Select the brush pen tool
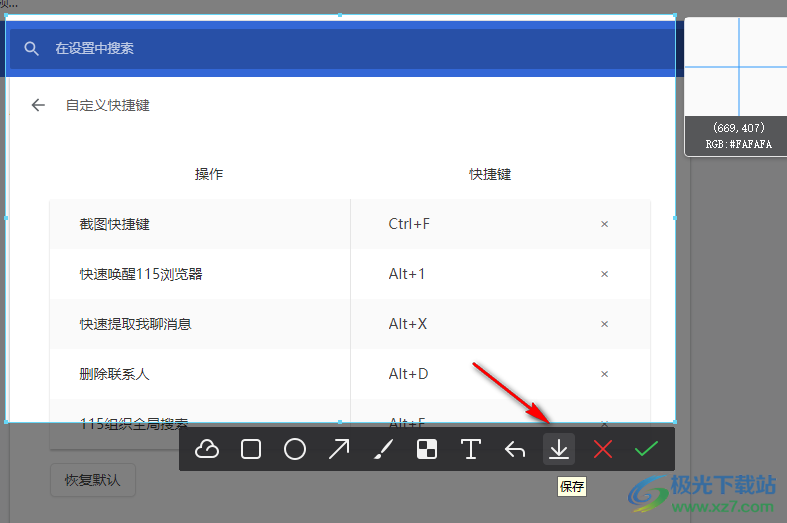This screenshot has width=787, height=523. coord(383,449)
